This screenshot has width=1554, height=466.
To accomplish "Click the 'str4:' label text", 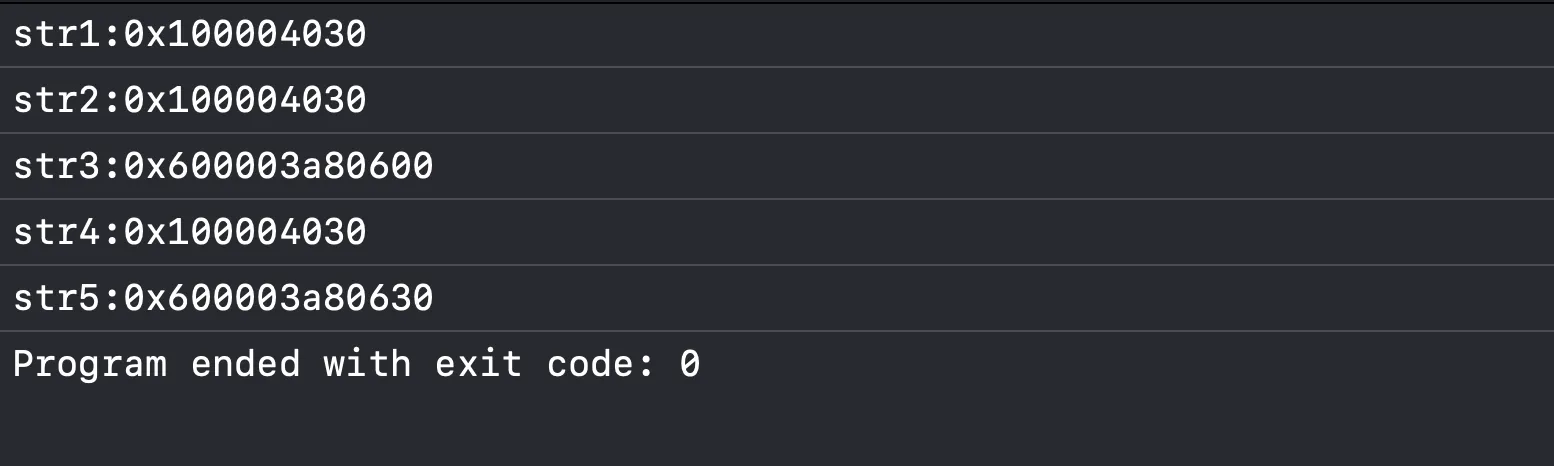I will point(68,232).
